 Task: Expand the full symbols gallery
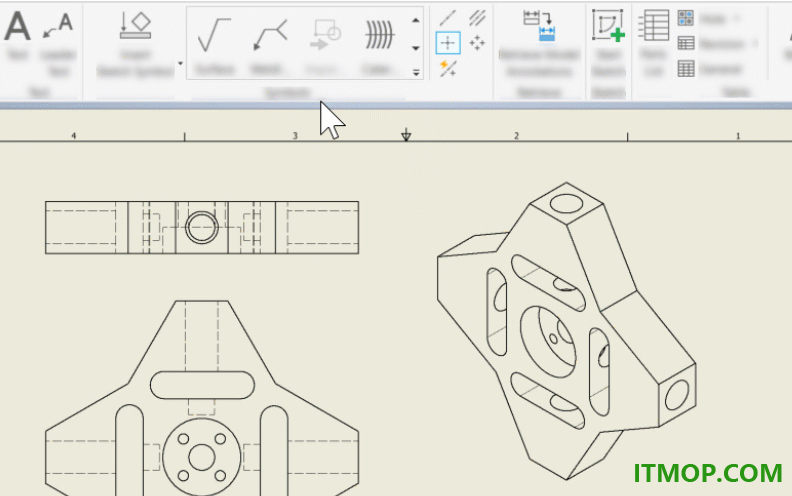tap(416, 73)
